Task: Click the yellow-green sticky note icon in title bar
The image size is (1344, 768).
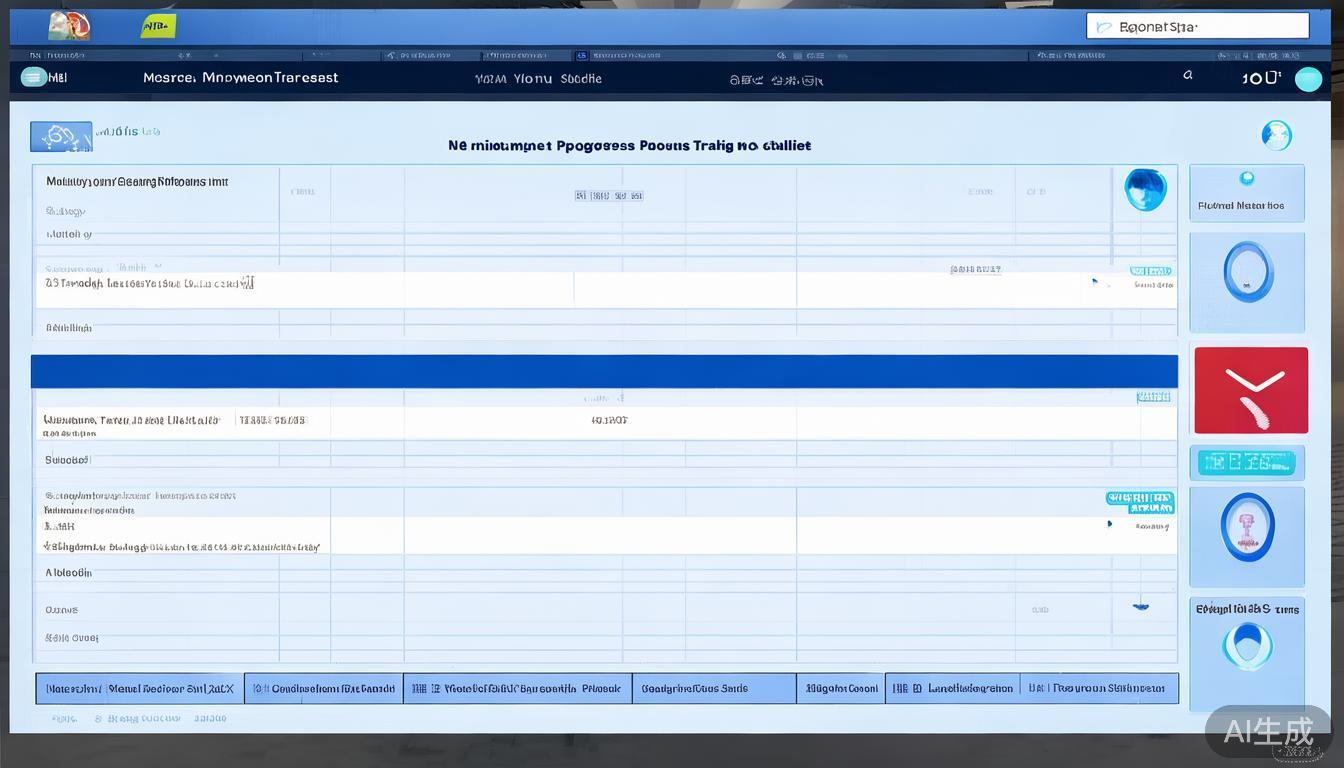Action: click(x=157, y=26)
